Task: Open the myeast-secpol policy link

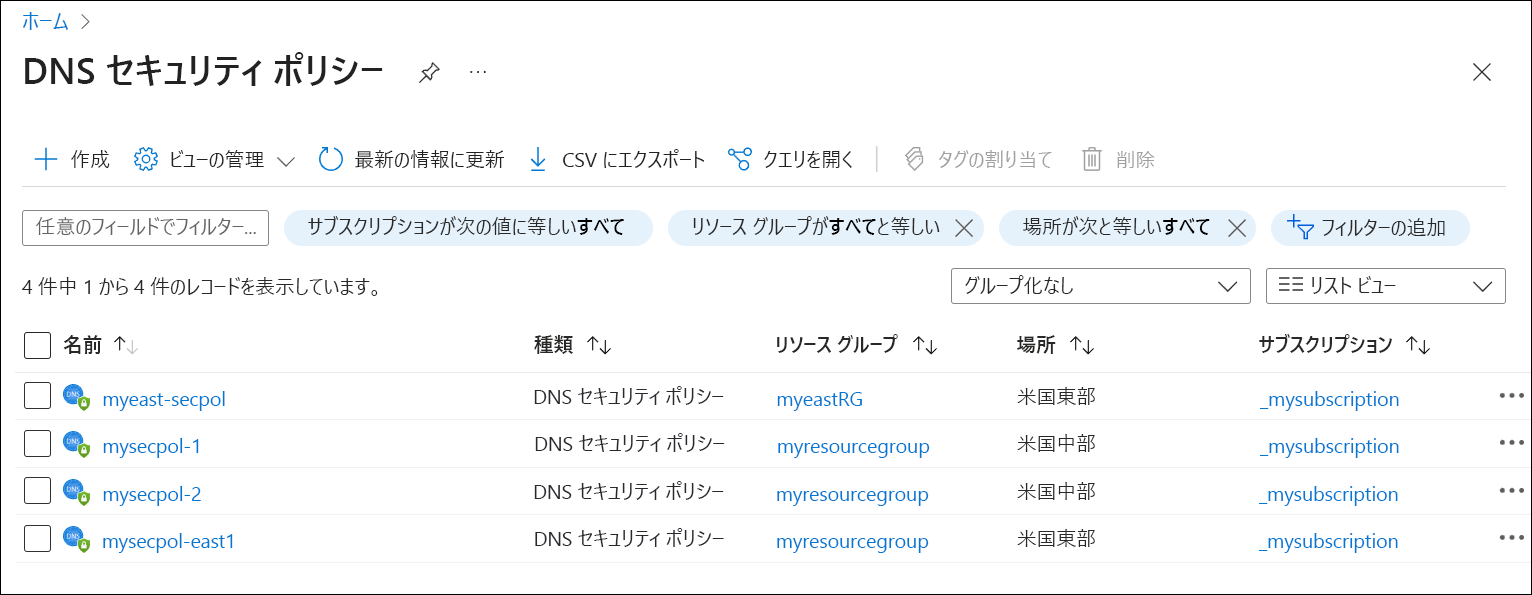Action: coord(164,399)
